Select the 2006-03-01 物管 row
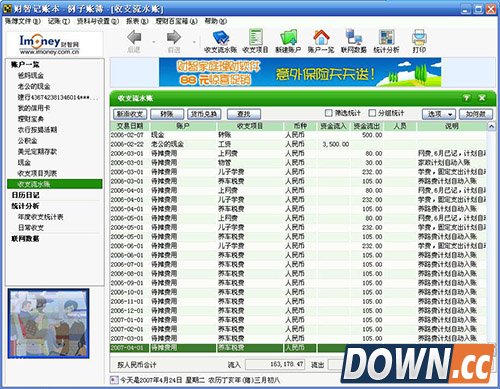The width and height of the screenshot is (500, 389). 298,163
